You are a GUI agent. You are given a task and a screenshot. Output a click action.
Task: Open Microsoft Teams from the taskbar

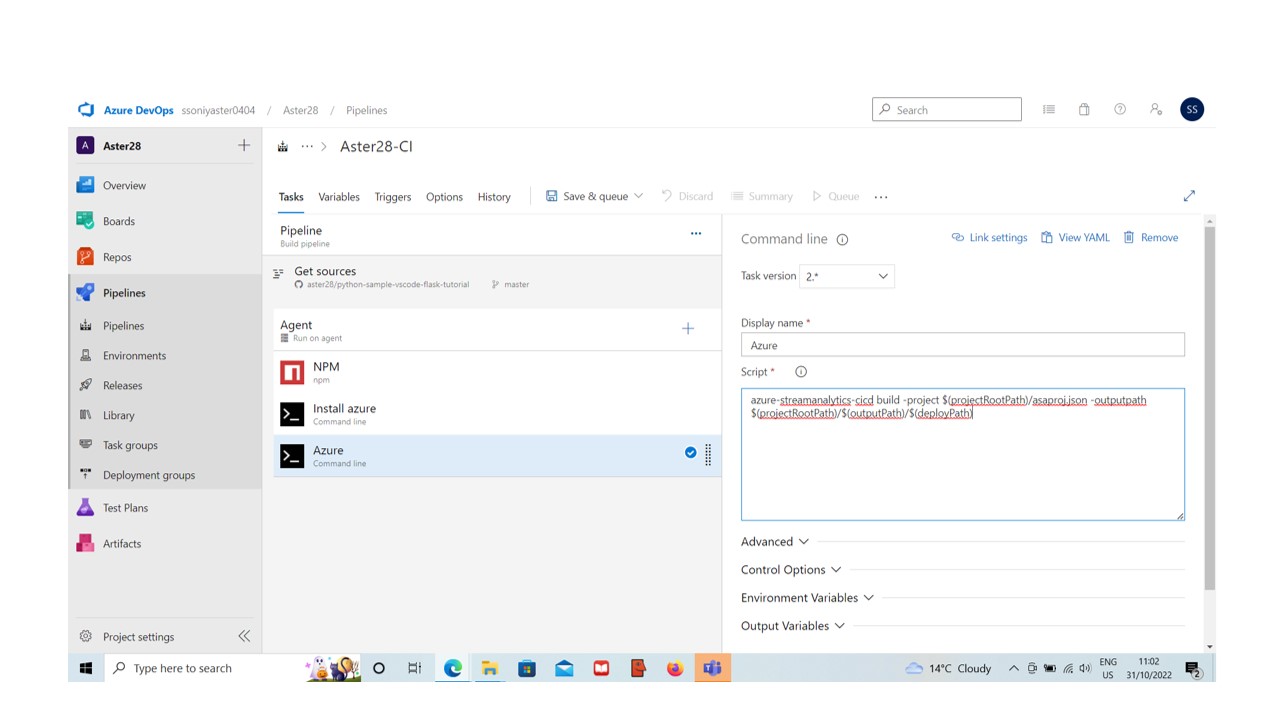click(712, 668)
